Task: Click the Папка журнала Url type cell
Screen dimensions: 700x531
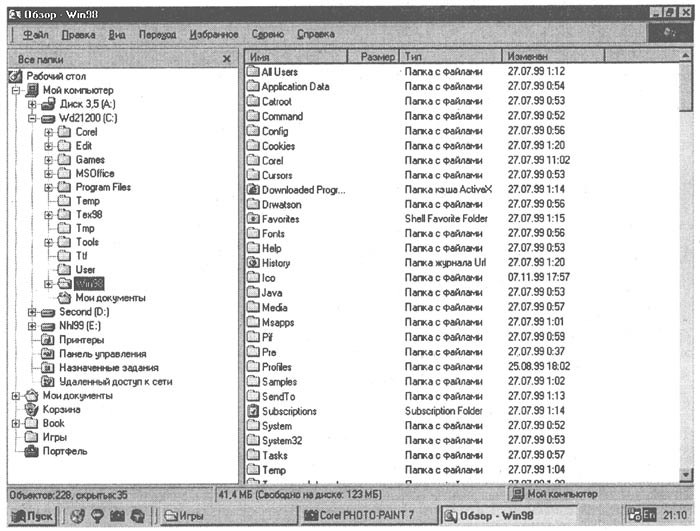Action: pos(445,263)
